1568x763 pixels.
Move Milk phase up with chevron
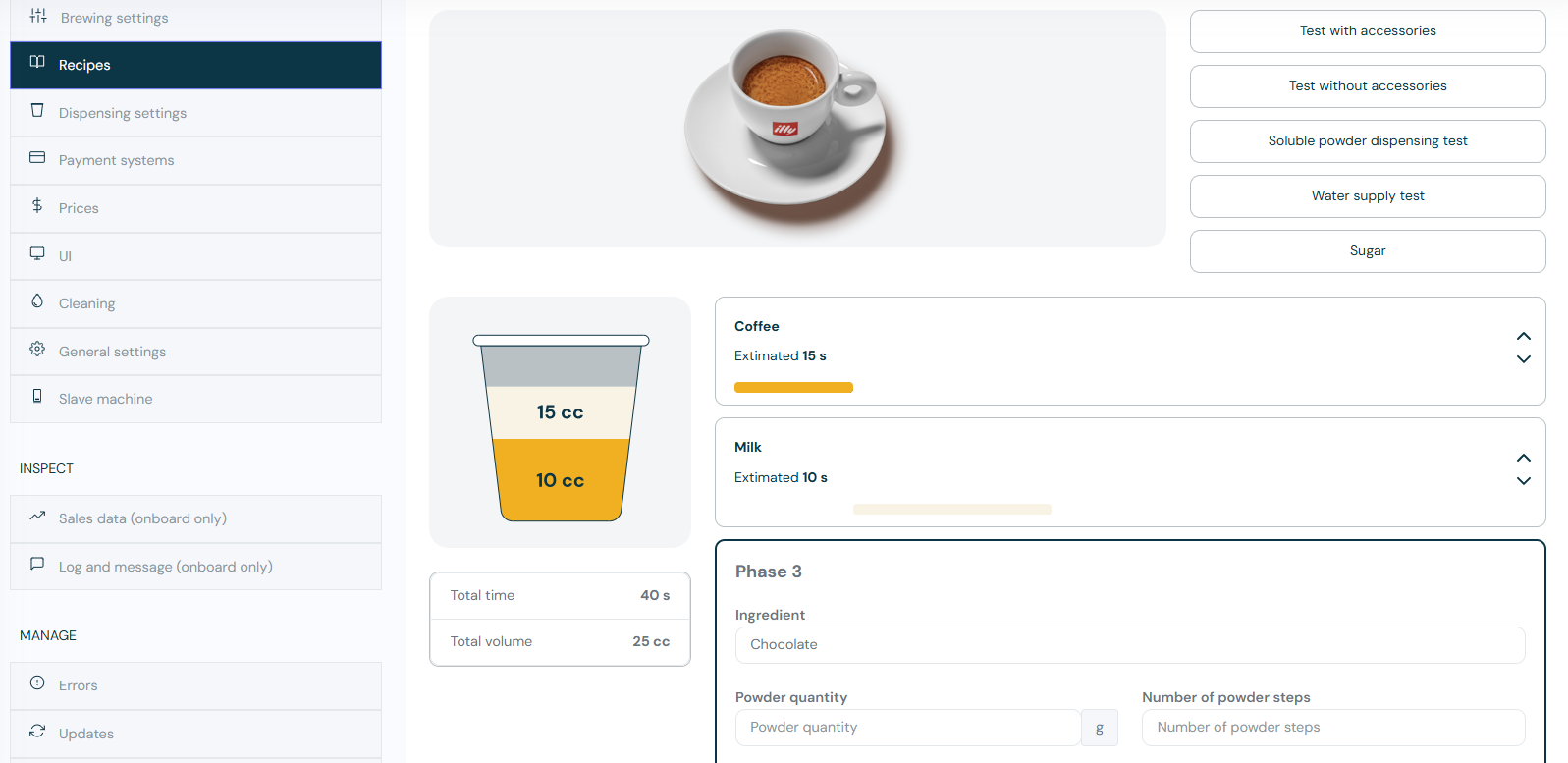[x=1523, y=459]
